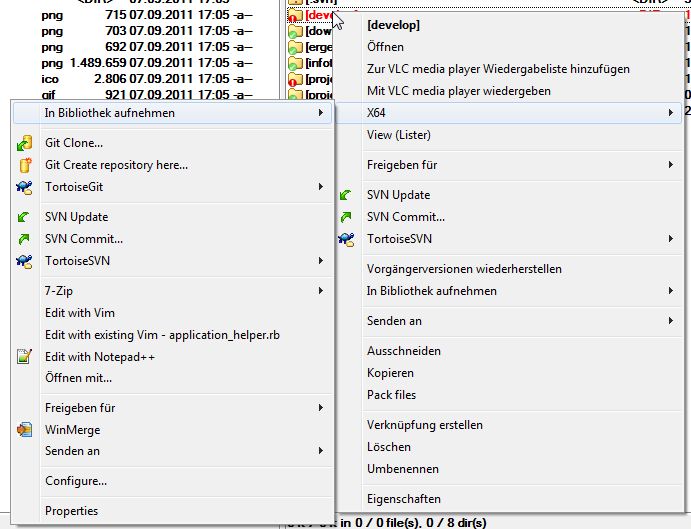
Task: Click the TortoiseGit turtle icon
Action: tap(24, 187)
